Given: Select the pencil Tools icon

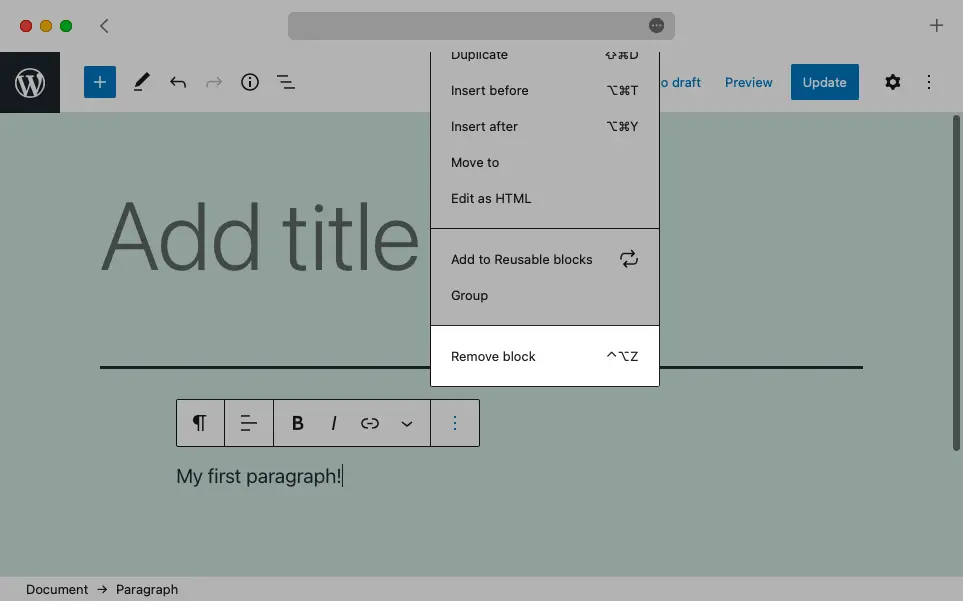Looking at the screenshot, I should [x=141, y=82].
